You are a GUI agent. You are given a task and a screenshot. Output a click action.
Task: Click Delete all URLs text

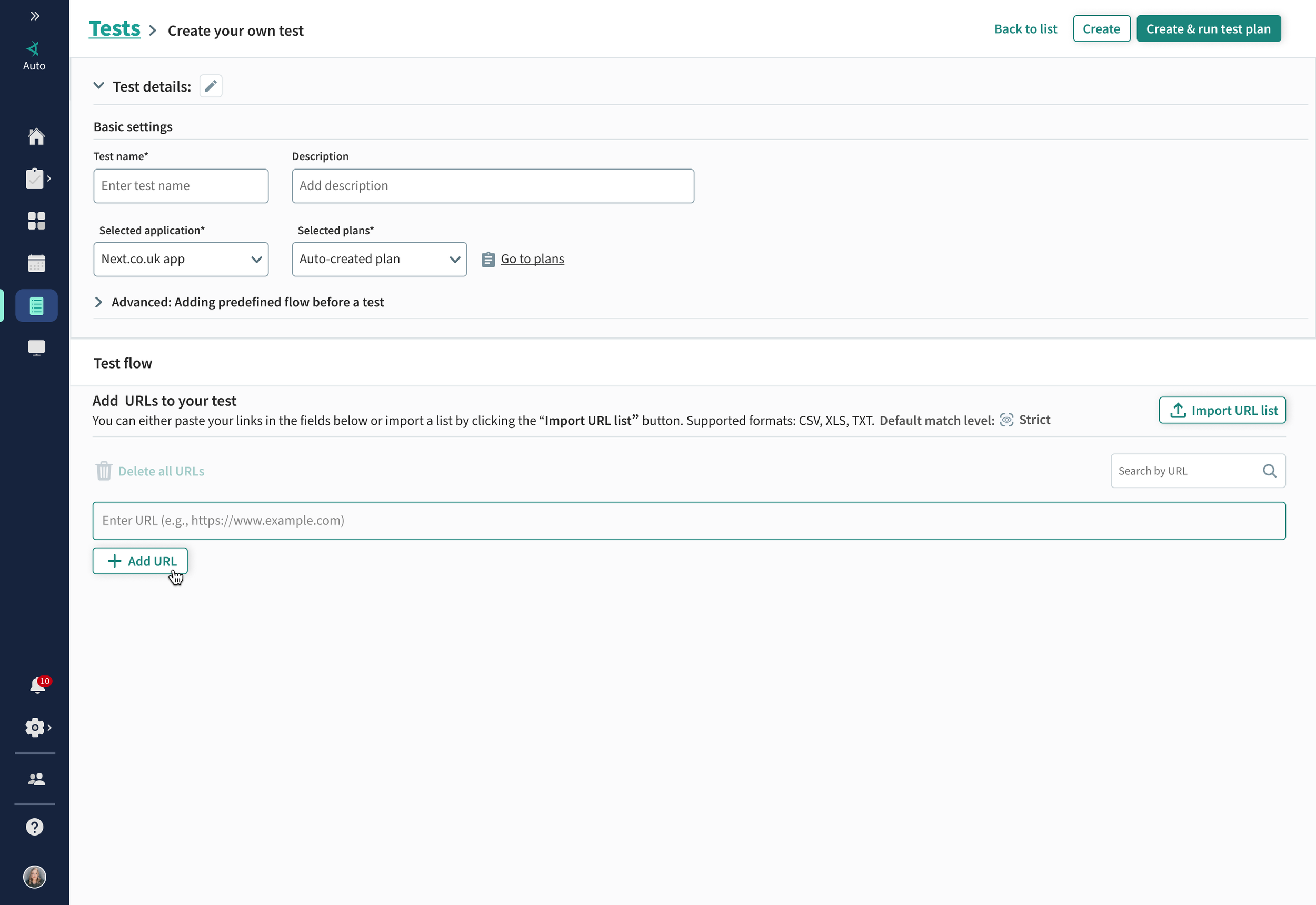pyautogui.click(x=161, y=471)
